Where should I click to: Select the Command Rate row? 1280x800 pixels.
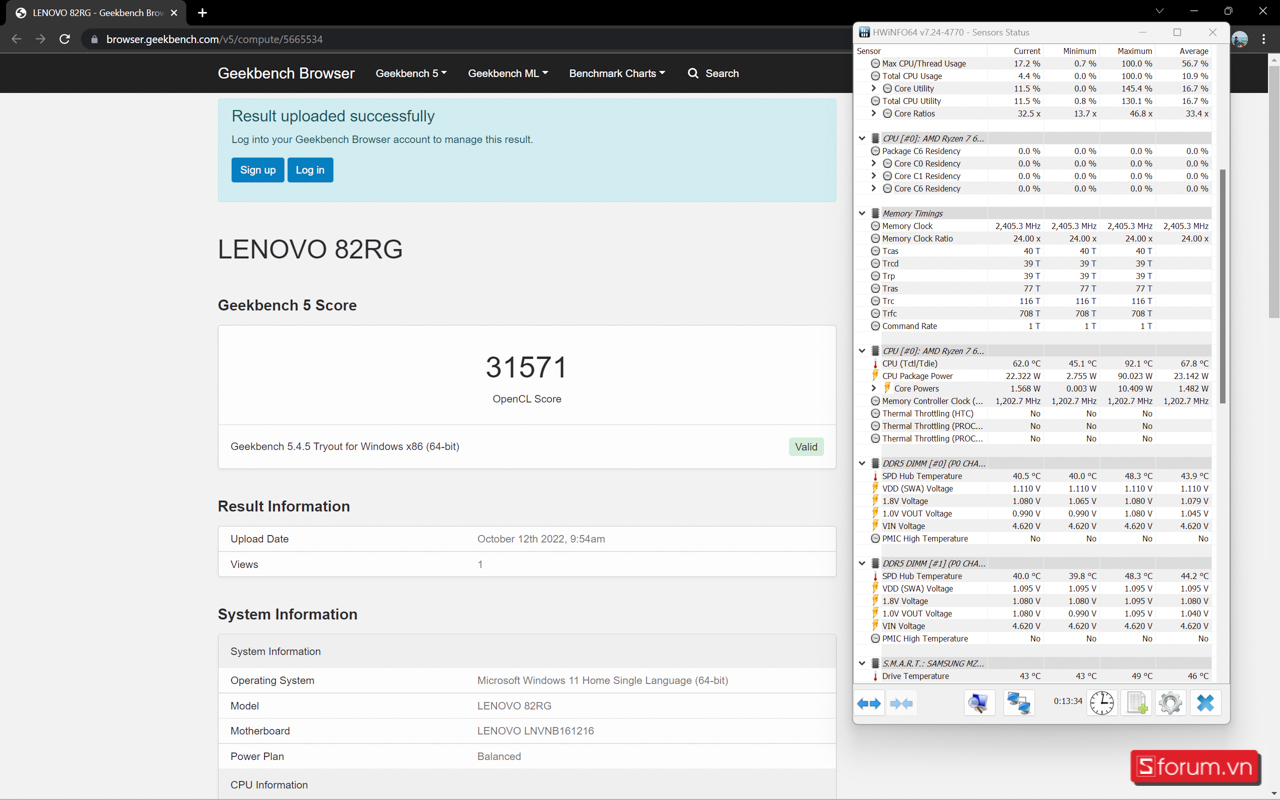(x=1034, y=326)
